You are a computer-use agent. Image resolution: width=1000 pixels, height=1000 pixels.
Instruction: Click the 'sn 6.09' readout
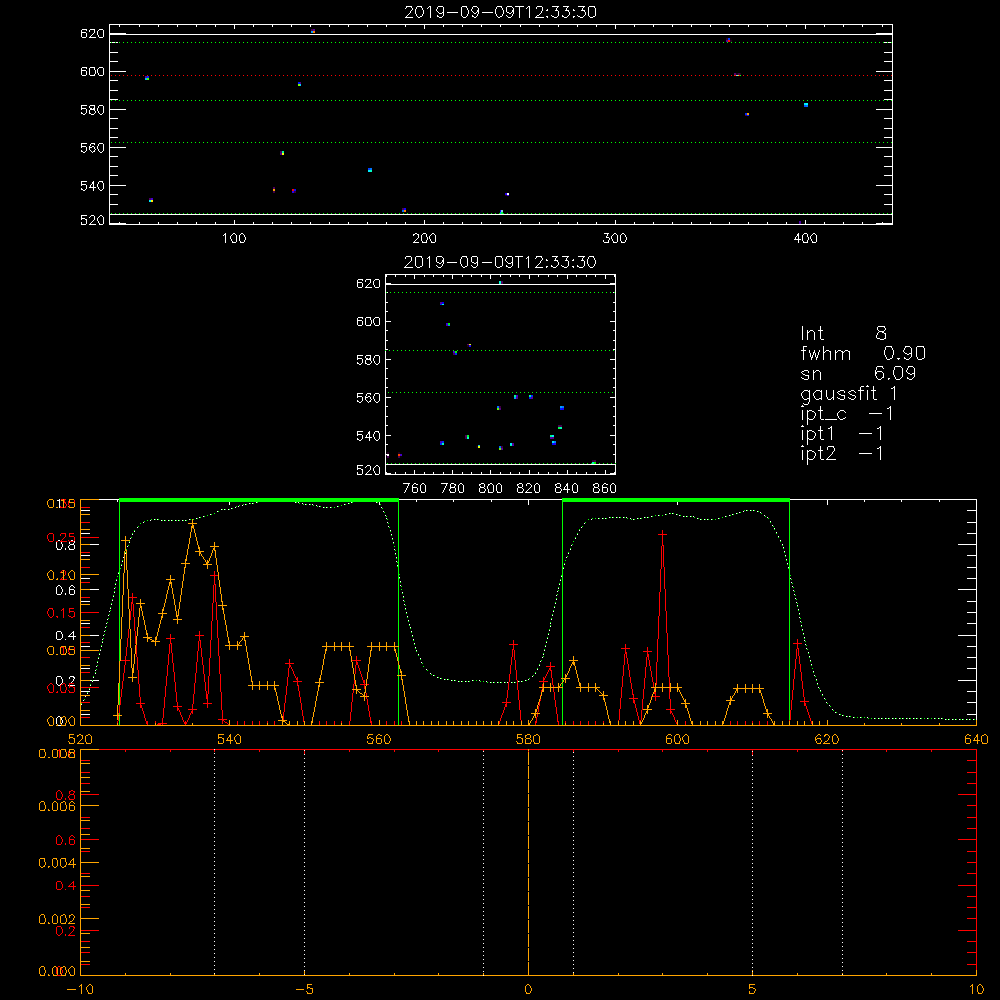tap(858, 373)
